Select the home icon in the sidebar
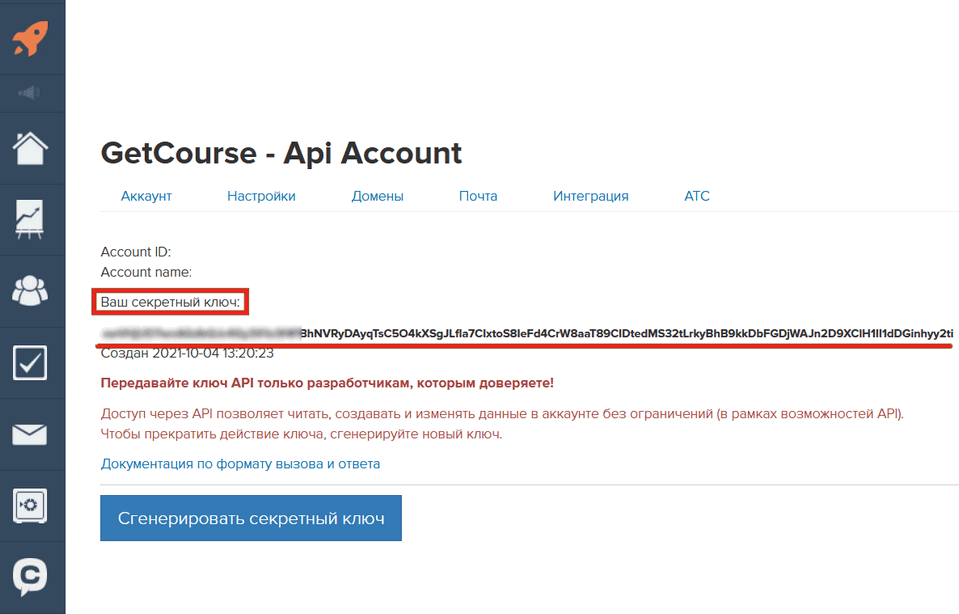Screen dimensions: 959x614 pyautogui.click(x=32, y=148)
